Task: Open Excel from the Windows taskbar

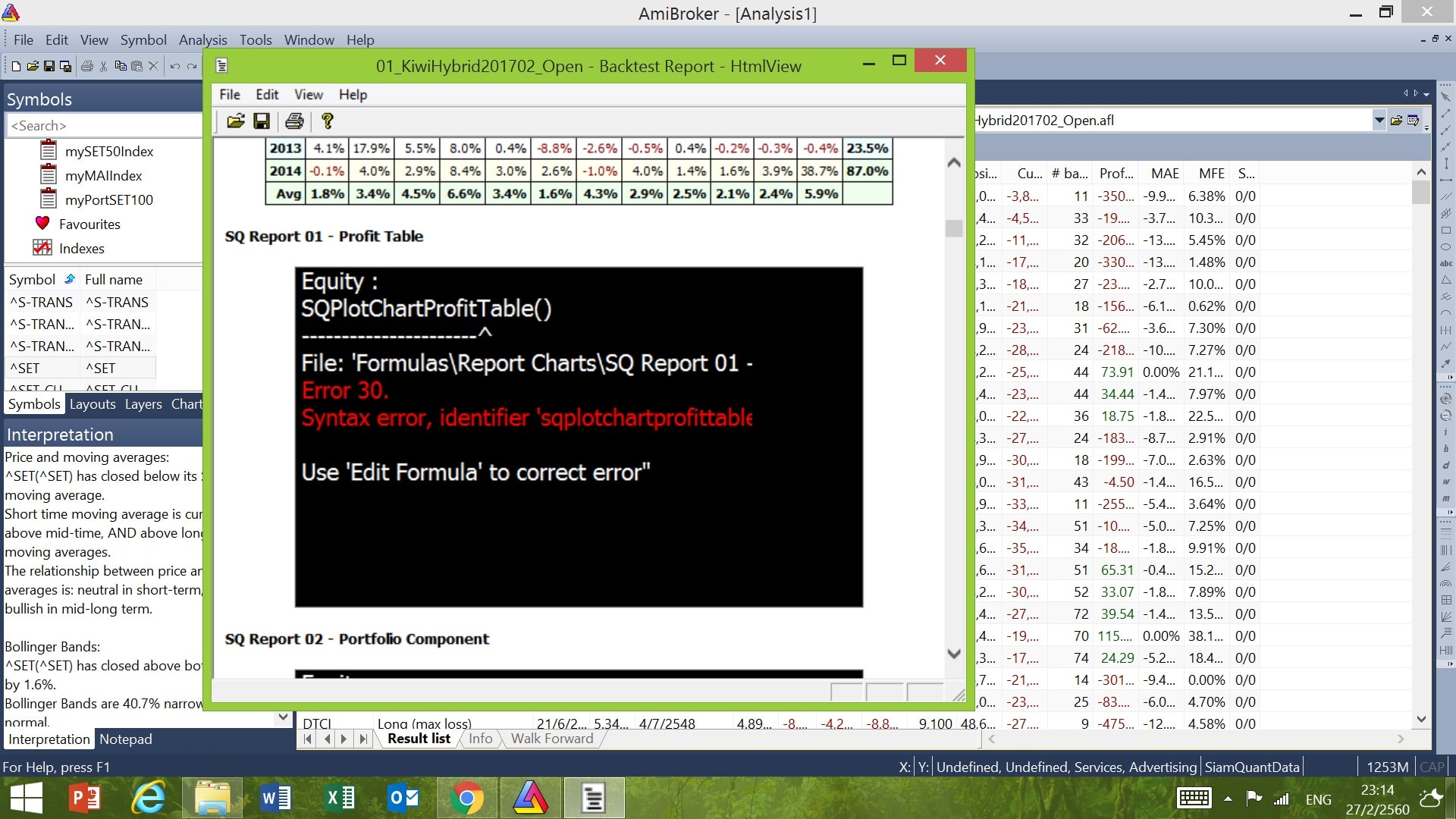Action: [x=339, y=798]
